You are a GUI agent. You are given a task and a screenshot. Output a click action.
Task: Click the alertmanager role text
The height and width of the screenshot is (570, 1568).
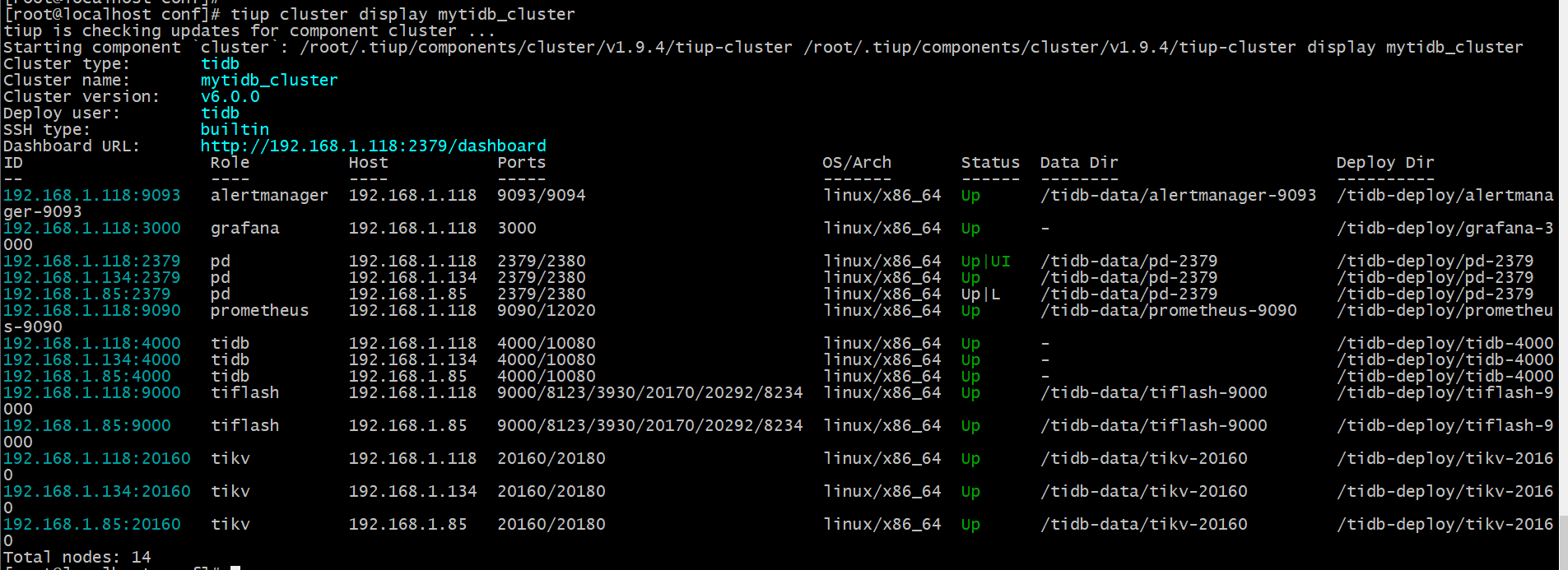(269, 195)
